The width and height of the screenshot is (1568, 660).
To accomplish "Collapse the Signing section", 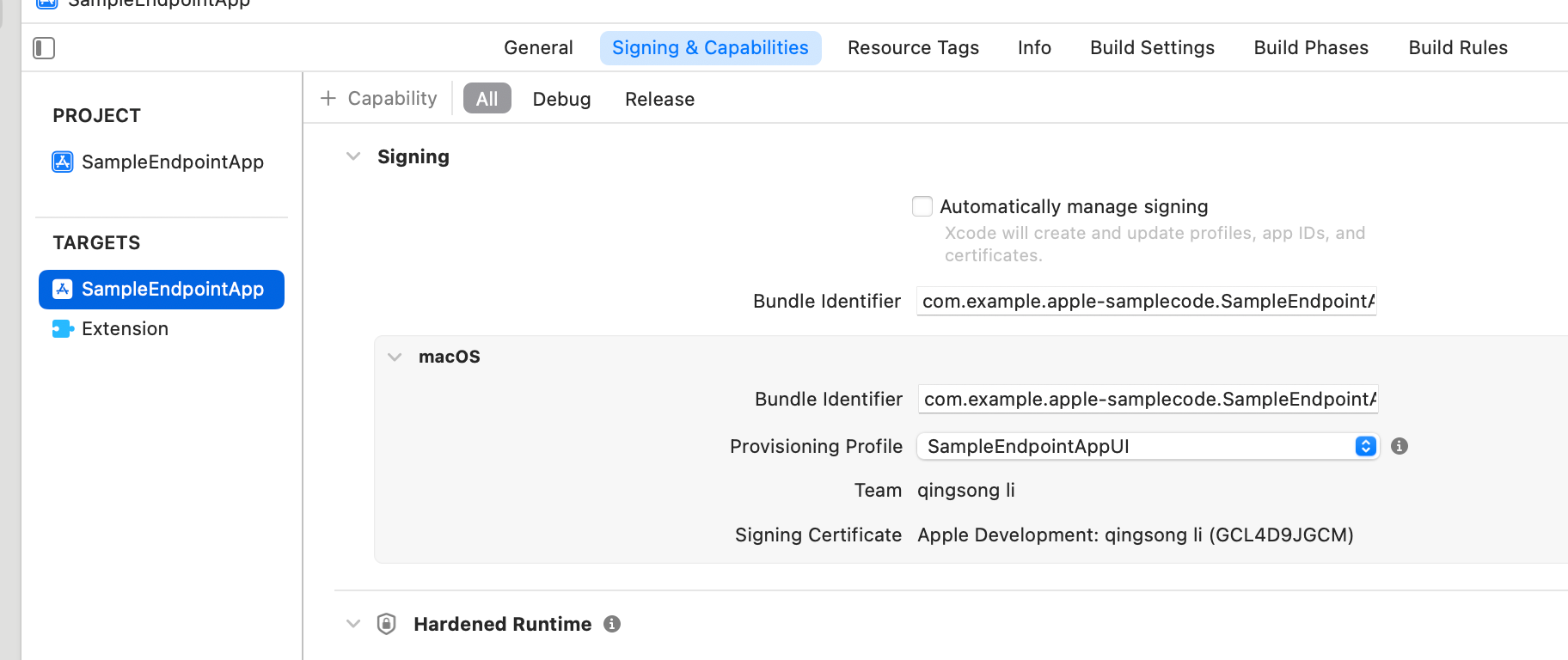I will tap(353, 156).
